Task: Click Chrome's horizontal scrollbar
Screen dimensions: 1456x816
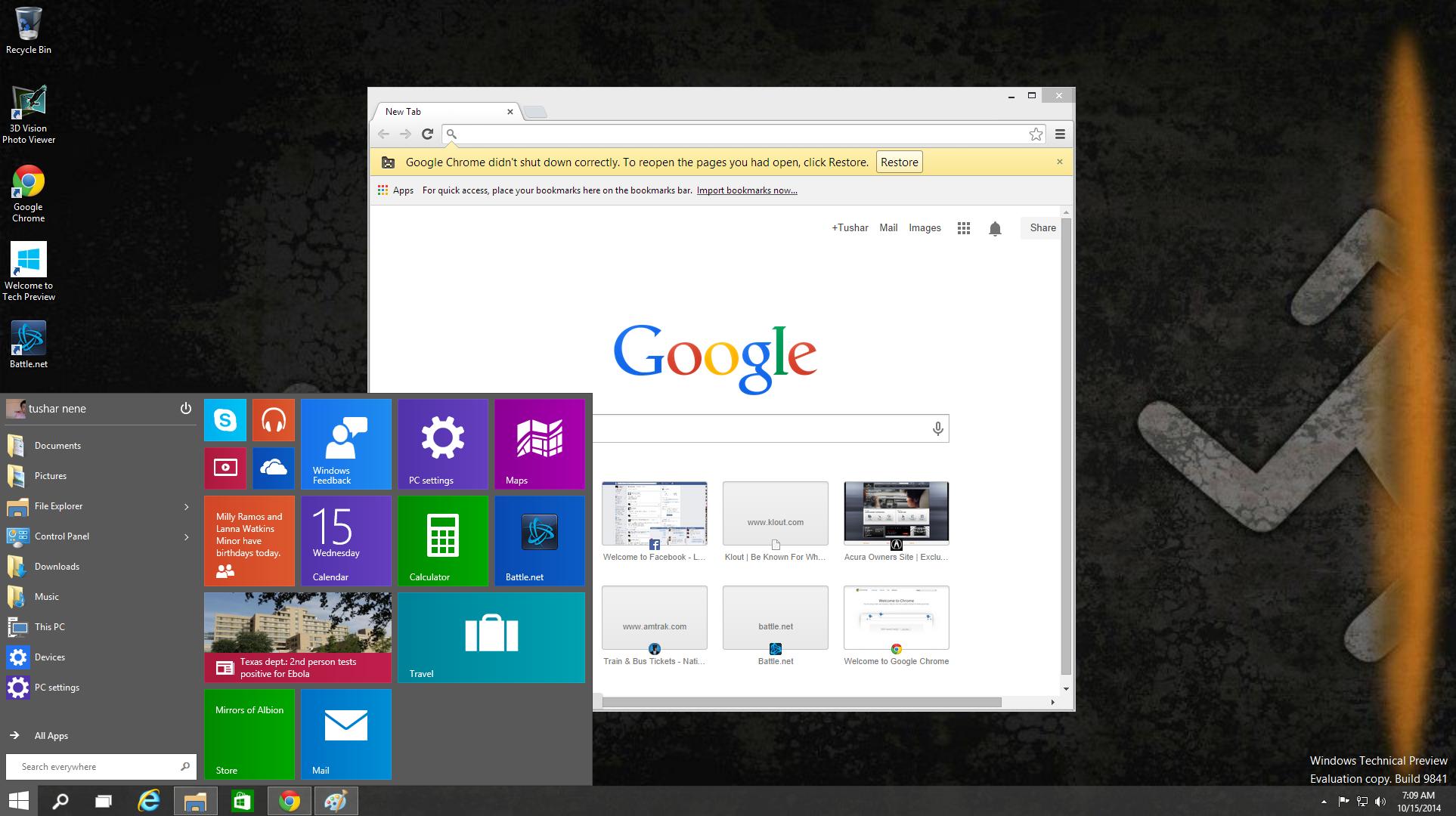Action: click(801, 703)
